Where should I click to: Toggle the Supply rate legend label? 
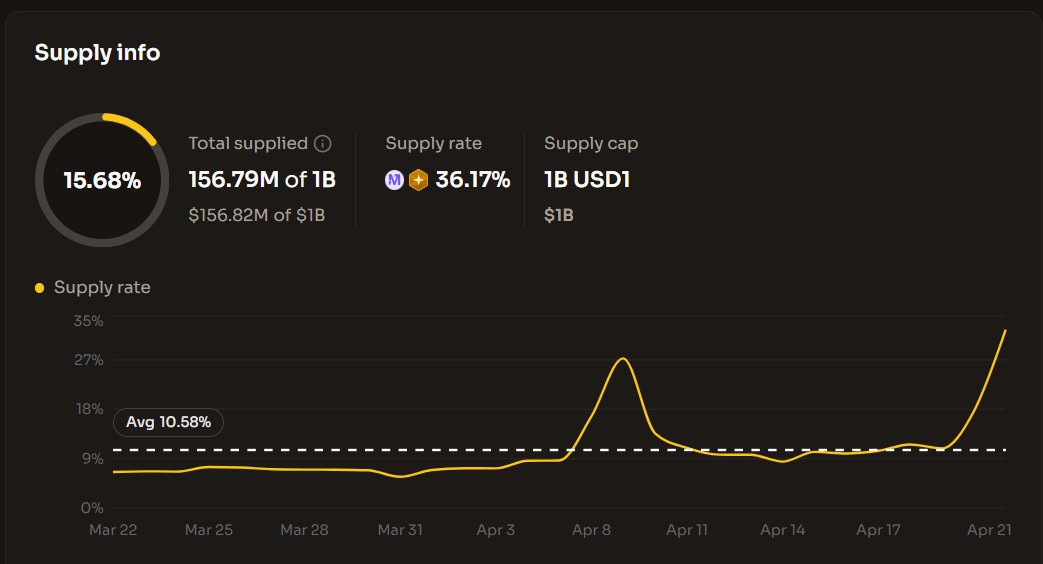pos(102,288)
